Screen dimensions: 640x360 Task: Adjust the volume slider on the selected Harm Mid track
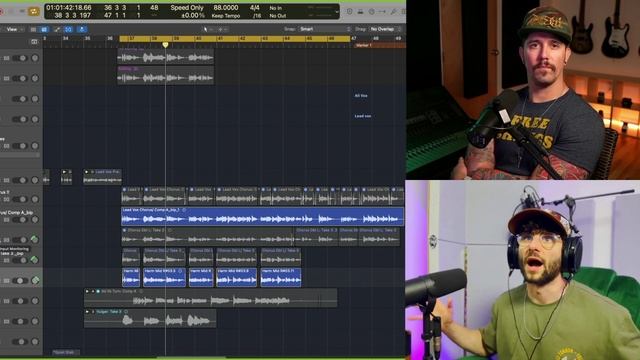20,280
